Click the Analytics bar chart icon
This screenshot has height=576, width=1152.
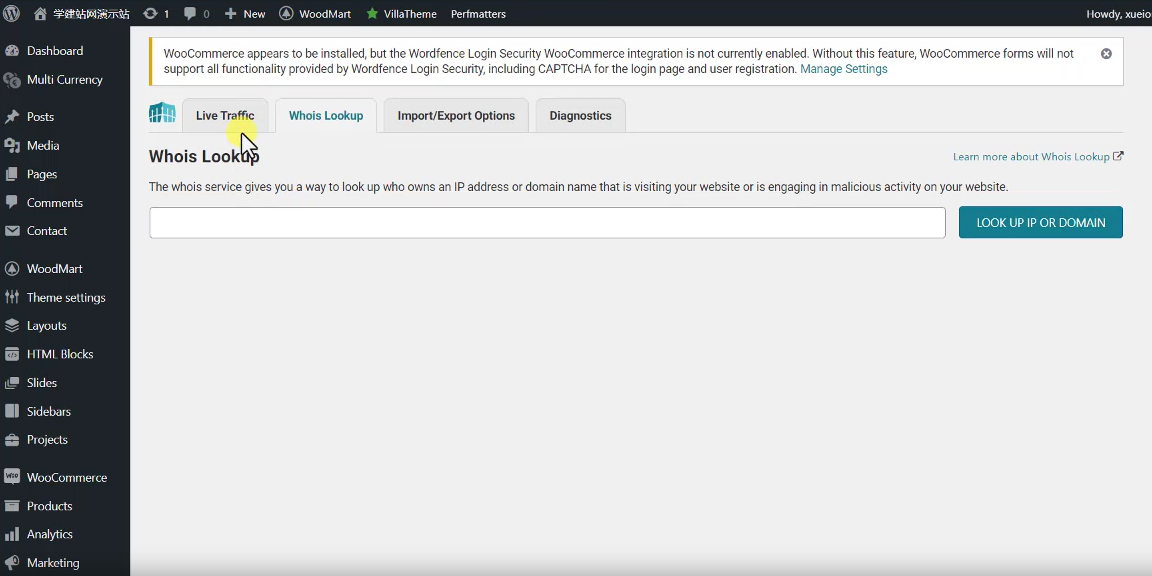12,534
